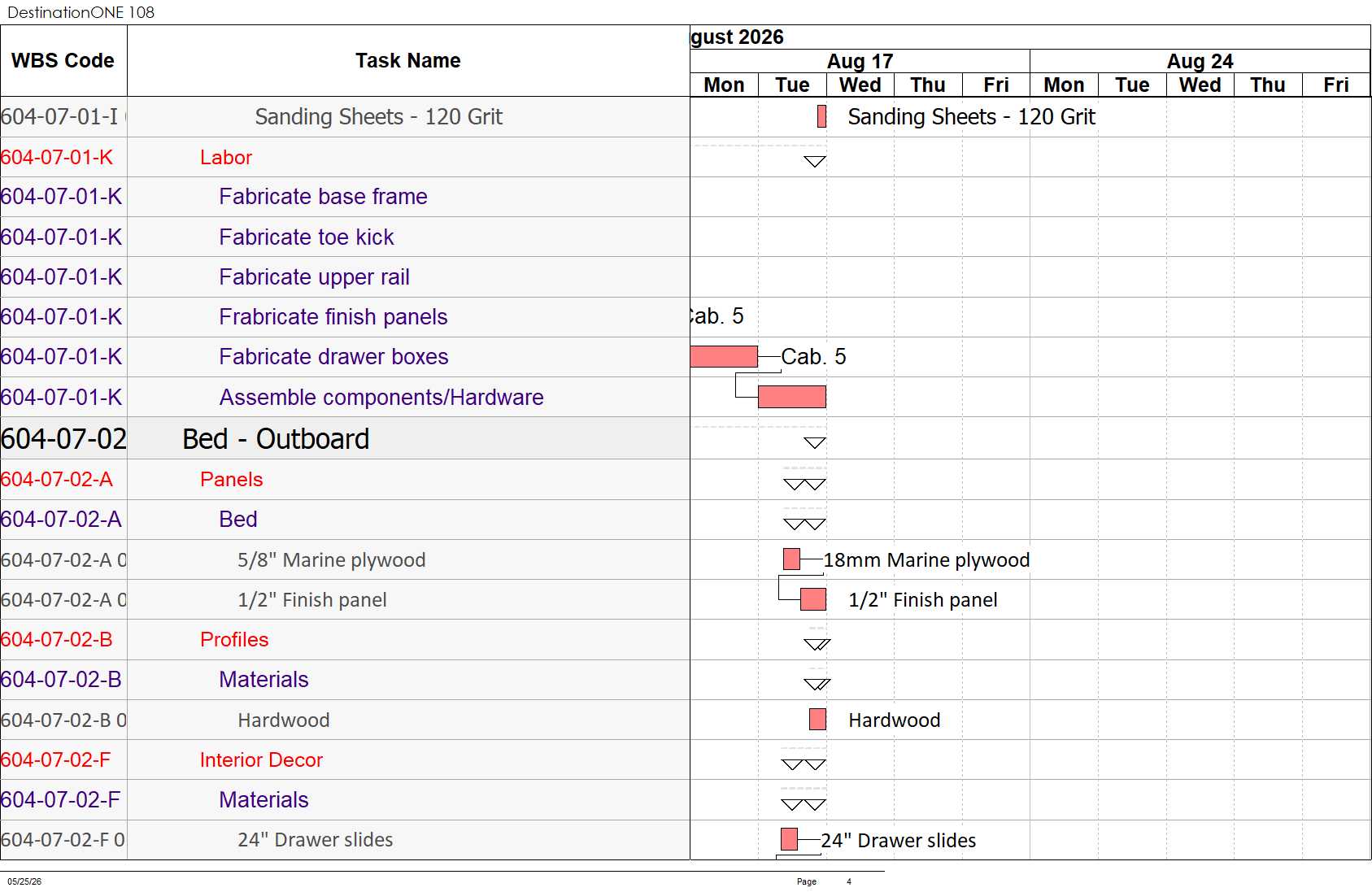This screenshot has width=1372, height=892.
Task: Click the 5/8" Marine plywood task name
Action: point(331,559)
